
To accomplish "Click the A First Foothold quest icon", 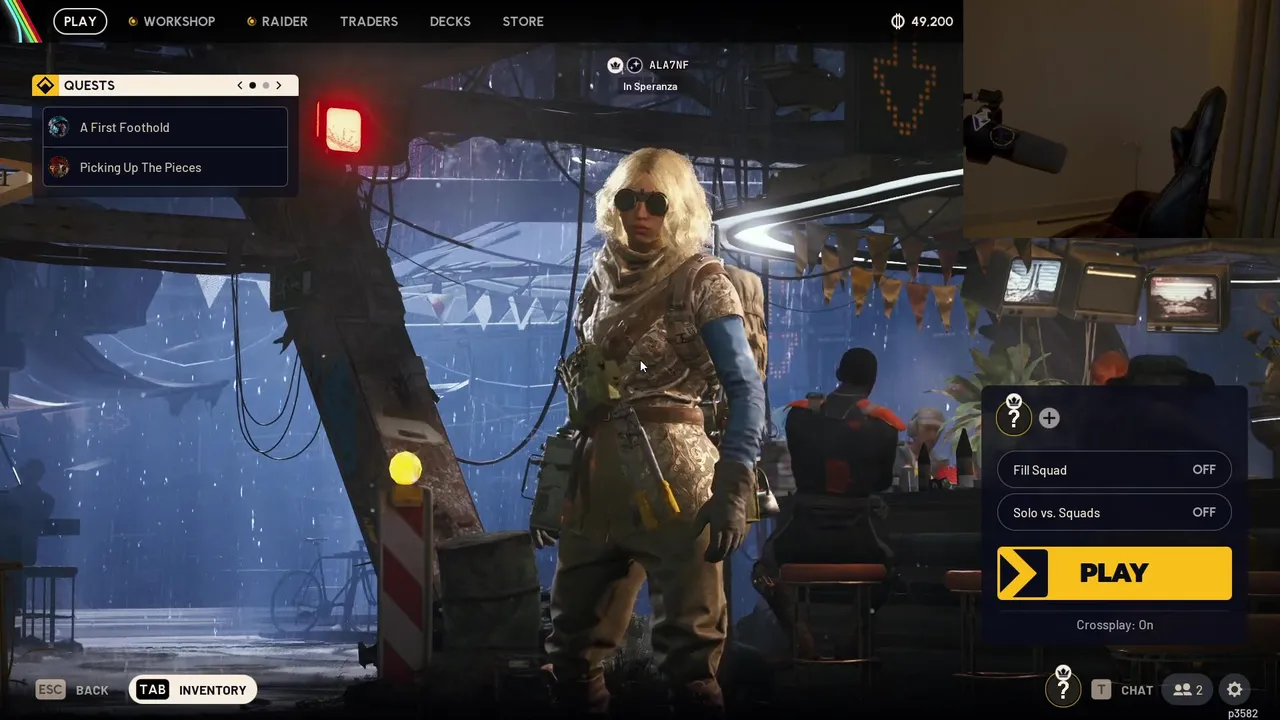I will [x=59, y=127].
